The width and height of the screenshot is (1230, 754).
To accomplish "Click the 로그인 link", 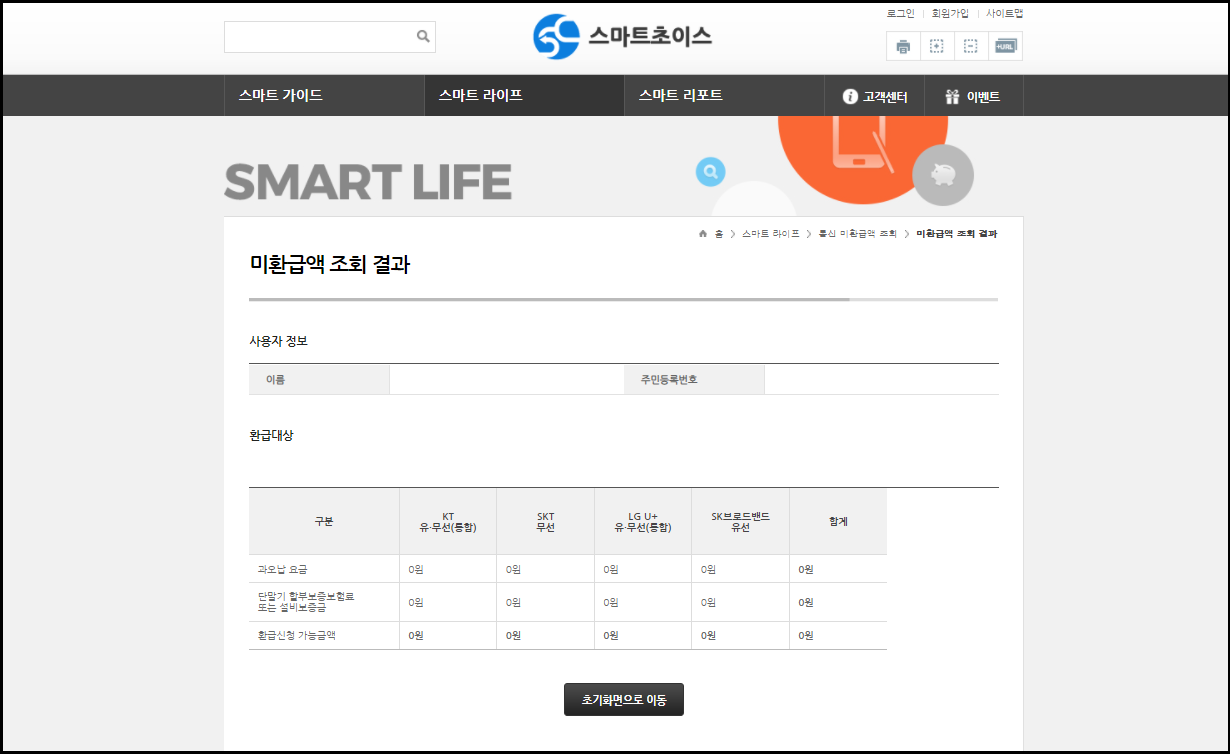I will click(900, 13).
